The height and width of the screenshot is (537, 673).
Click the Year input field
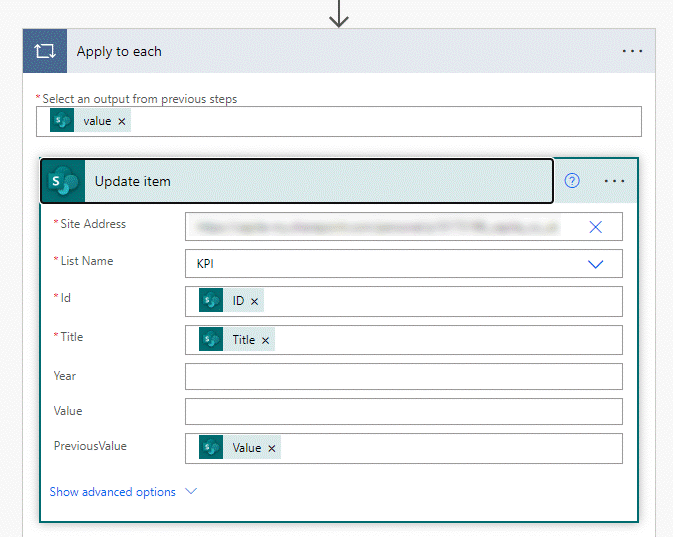(x=404, y=376)
